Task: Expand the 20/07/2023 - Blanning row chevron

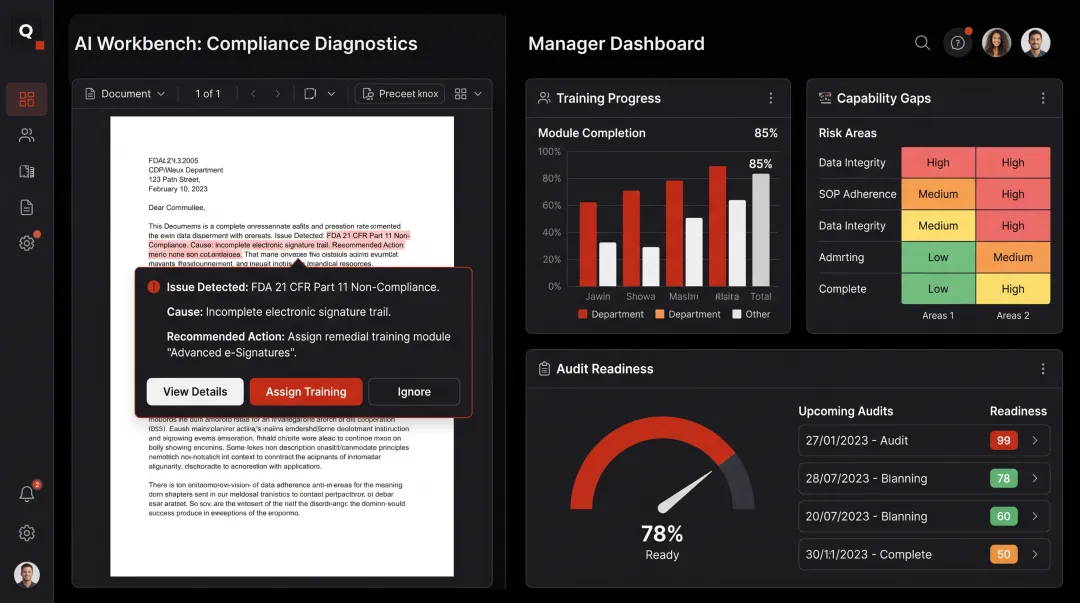Action: click(x=1035, y=516)
